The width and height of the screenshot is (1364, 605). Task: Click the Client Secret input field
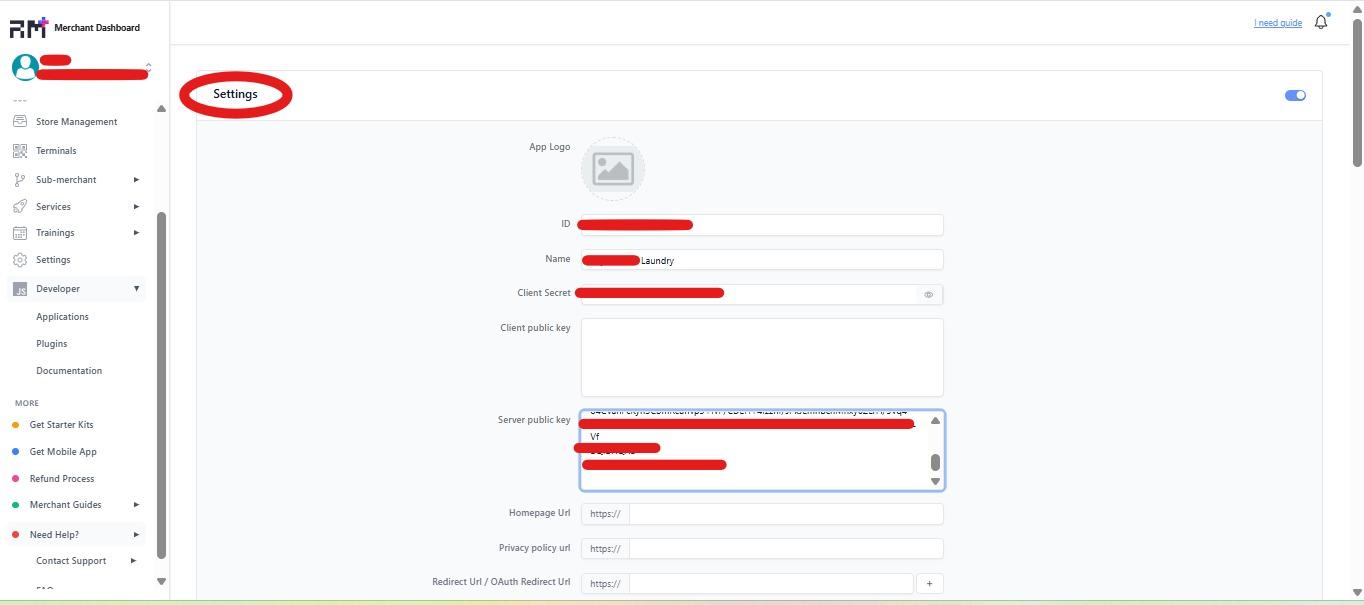click(x=749, y=294)
